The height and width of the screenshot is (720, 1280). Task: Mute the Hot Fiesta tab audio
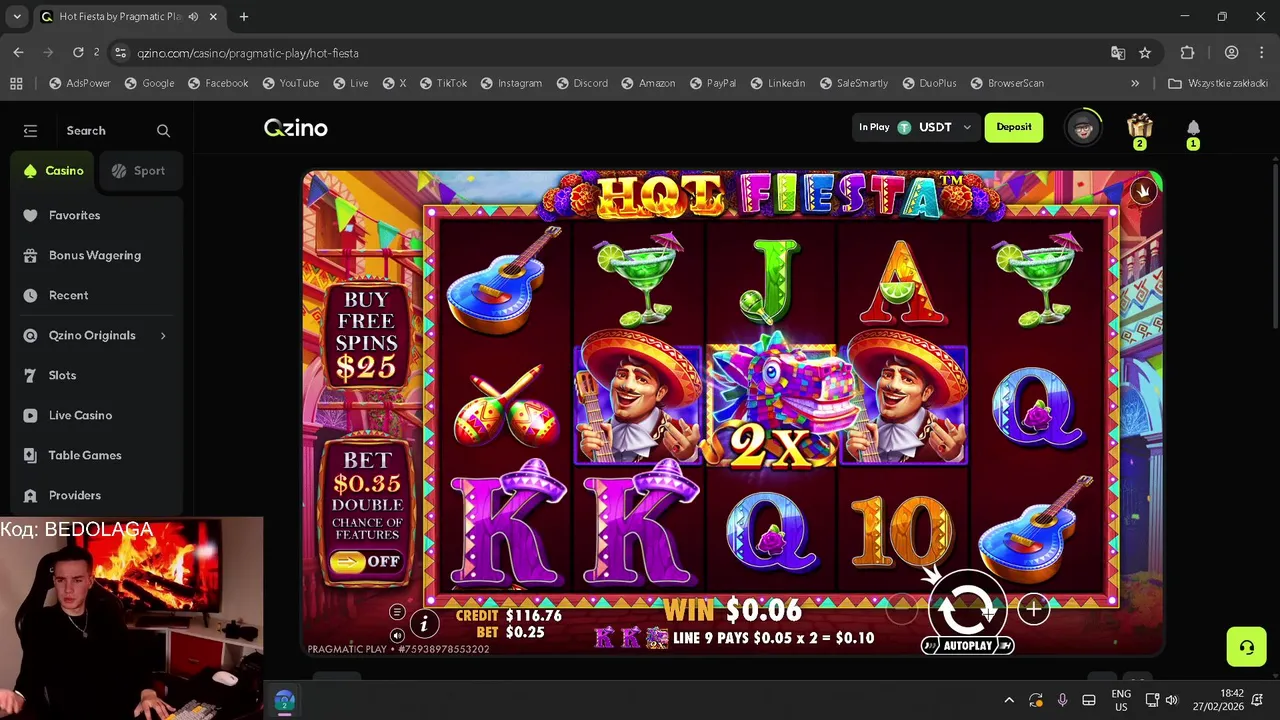coord(193,17)
